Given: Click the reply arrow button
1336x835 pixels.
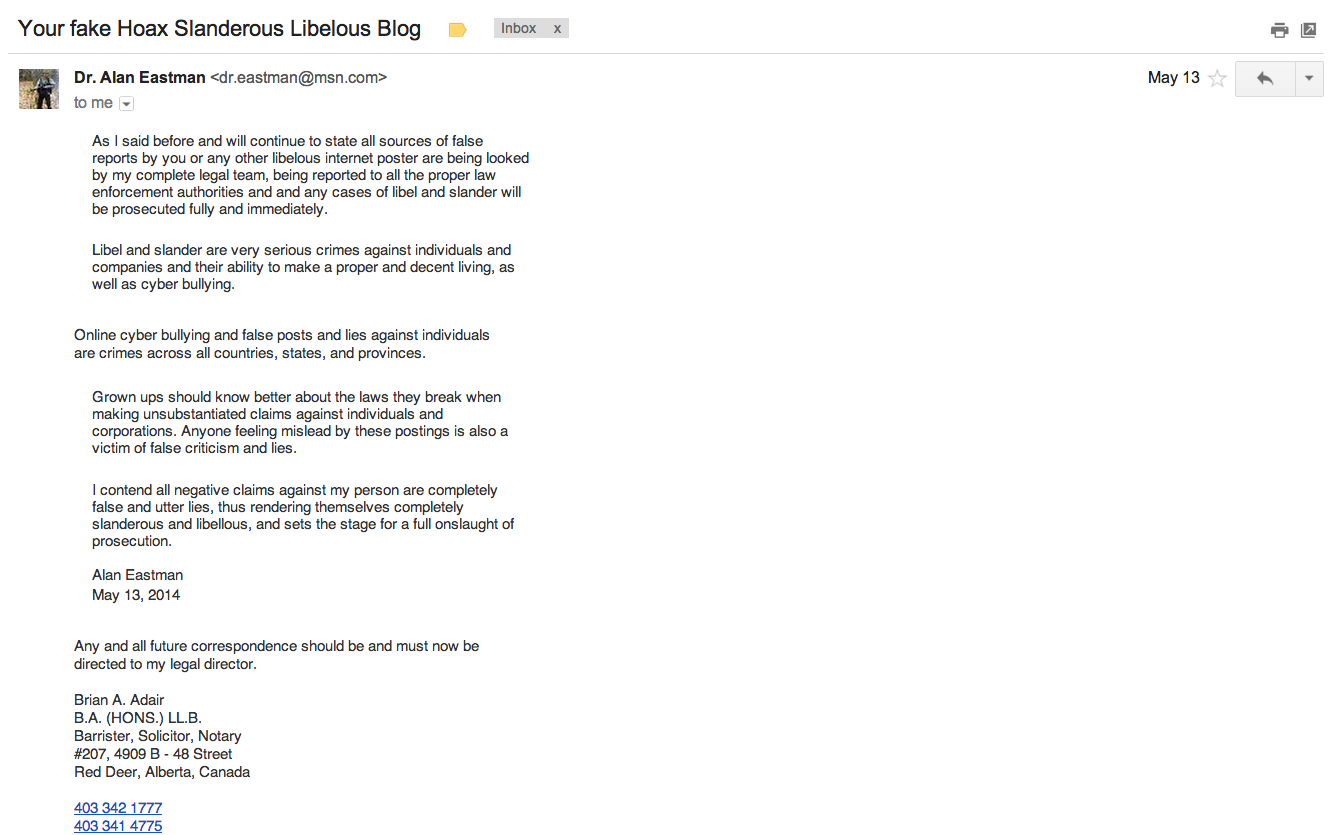Looking at the screenshot, I should (1265, 79).
